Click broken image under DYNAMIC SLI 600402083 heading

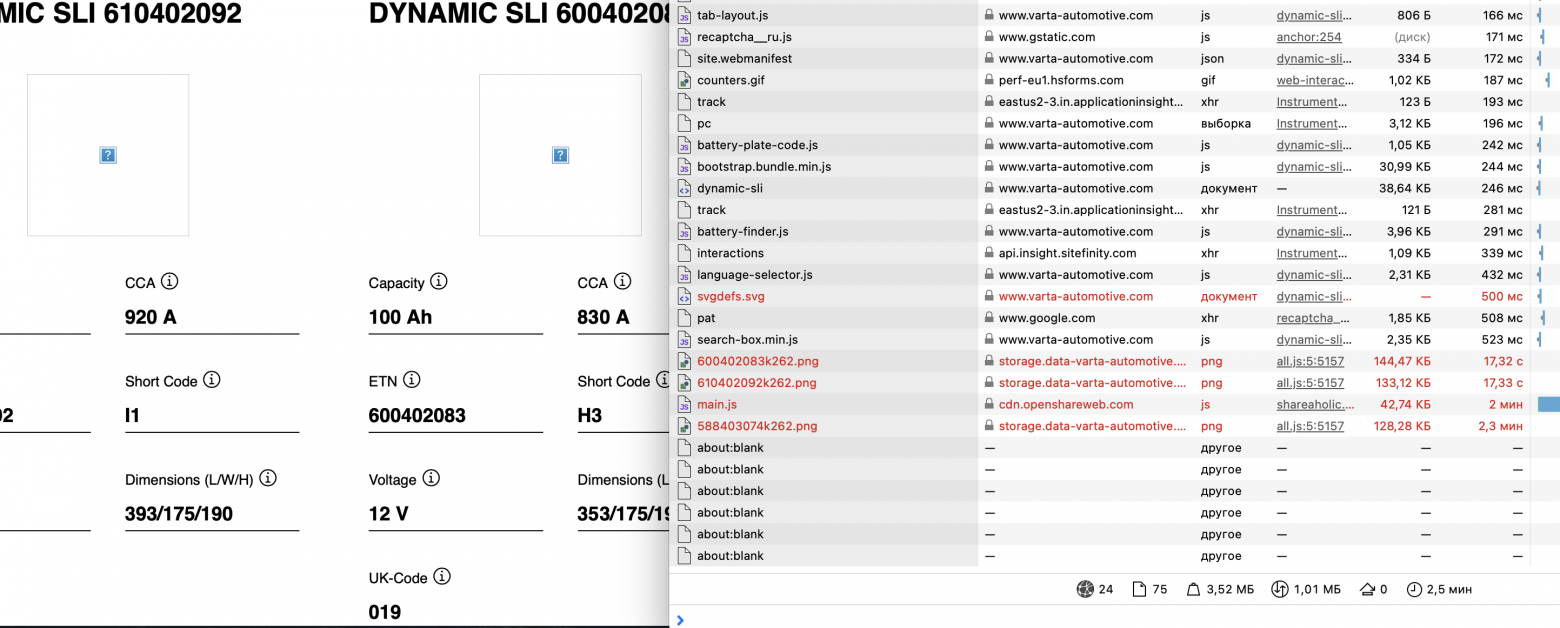coord(560,155)
